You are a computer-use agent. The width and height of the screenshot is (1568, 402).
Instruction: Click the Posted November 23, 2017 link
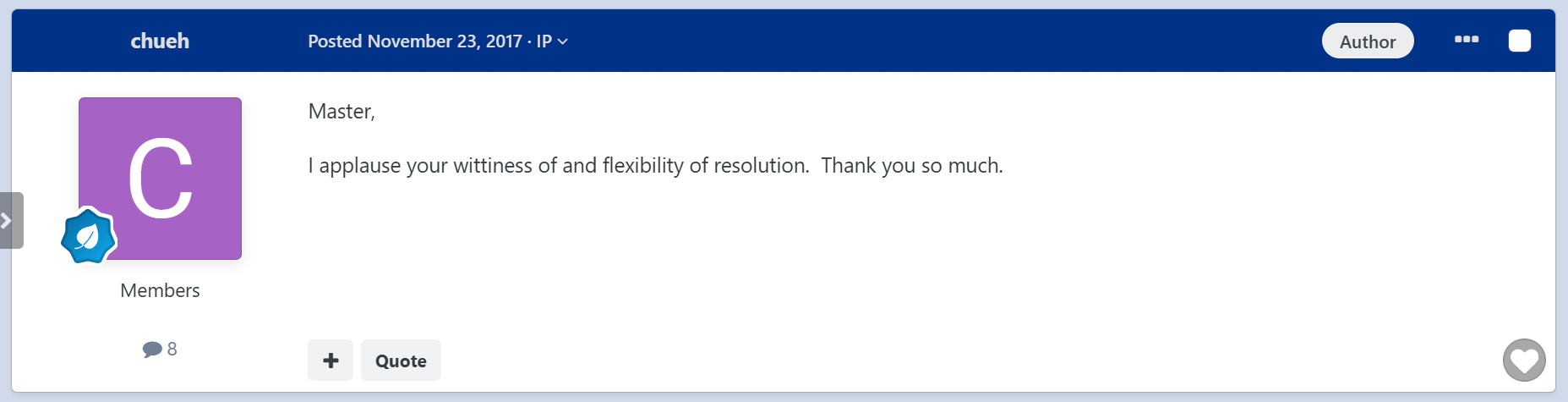(x=415, y=41)
